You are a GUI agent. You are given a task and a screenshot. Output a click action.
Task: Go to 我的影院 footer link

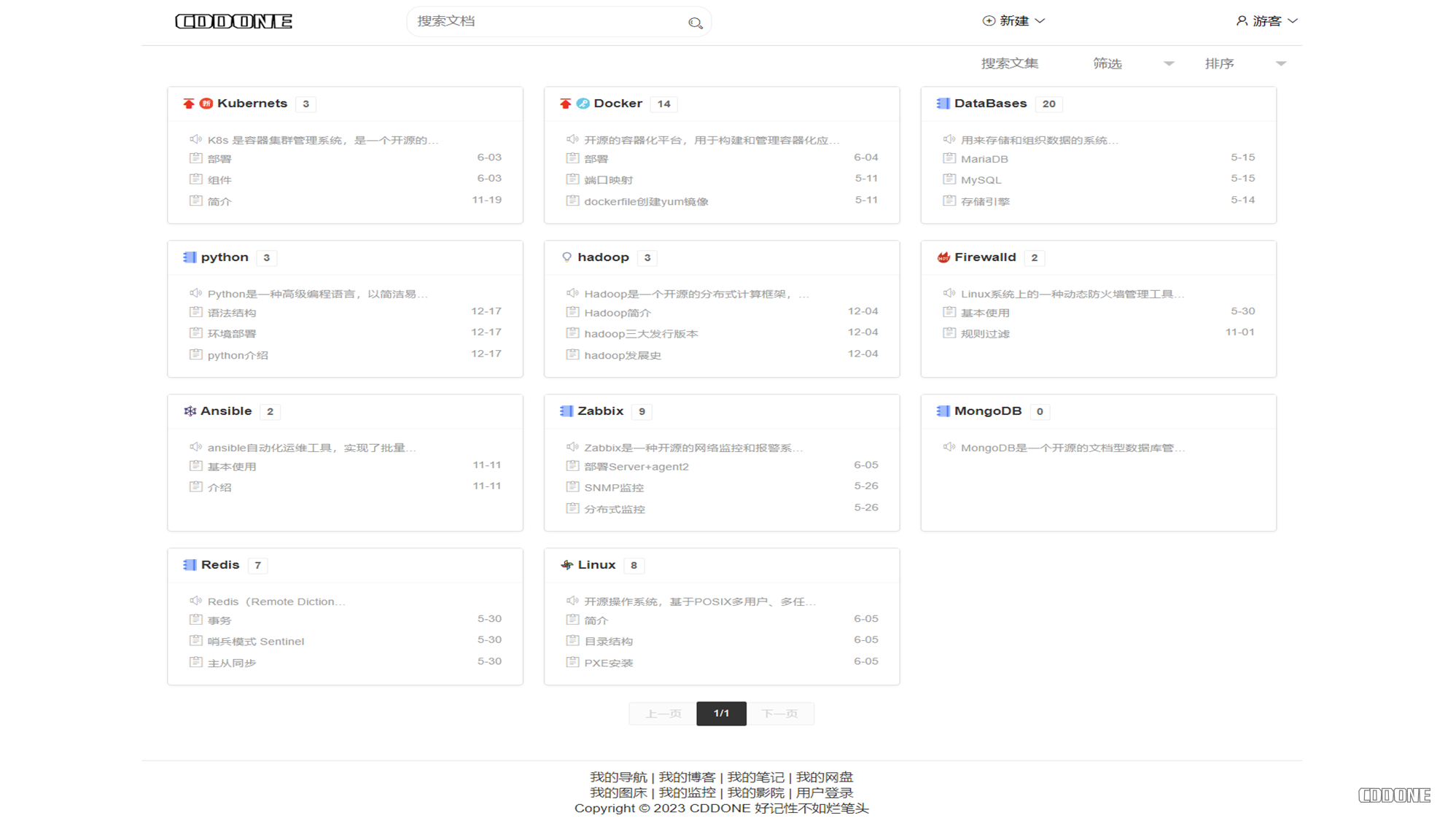click(x=755, y=793)
